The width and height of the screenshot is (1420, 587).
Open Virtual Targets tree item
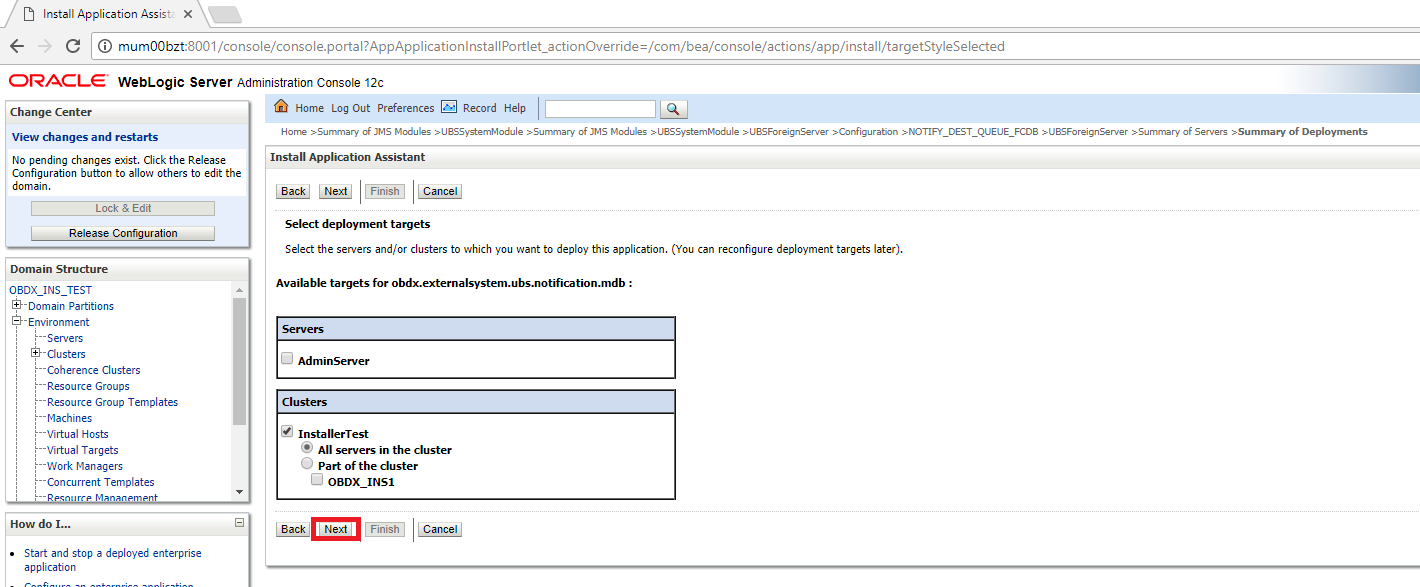click(83, 450)
